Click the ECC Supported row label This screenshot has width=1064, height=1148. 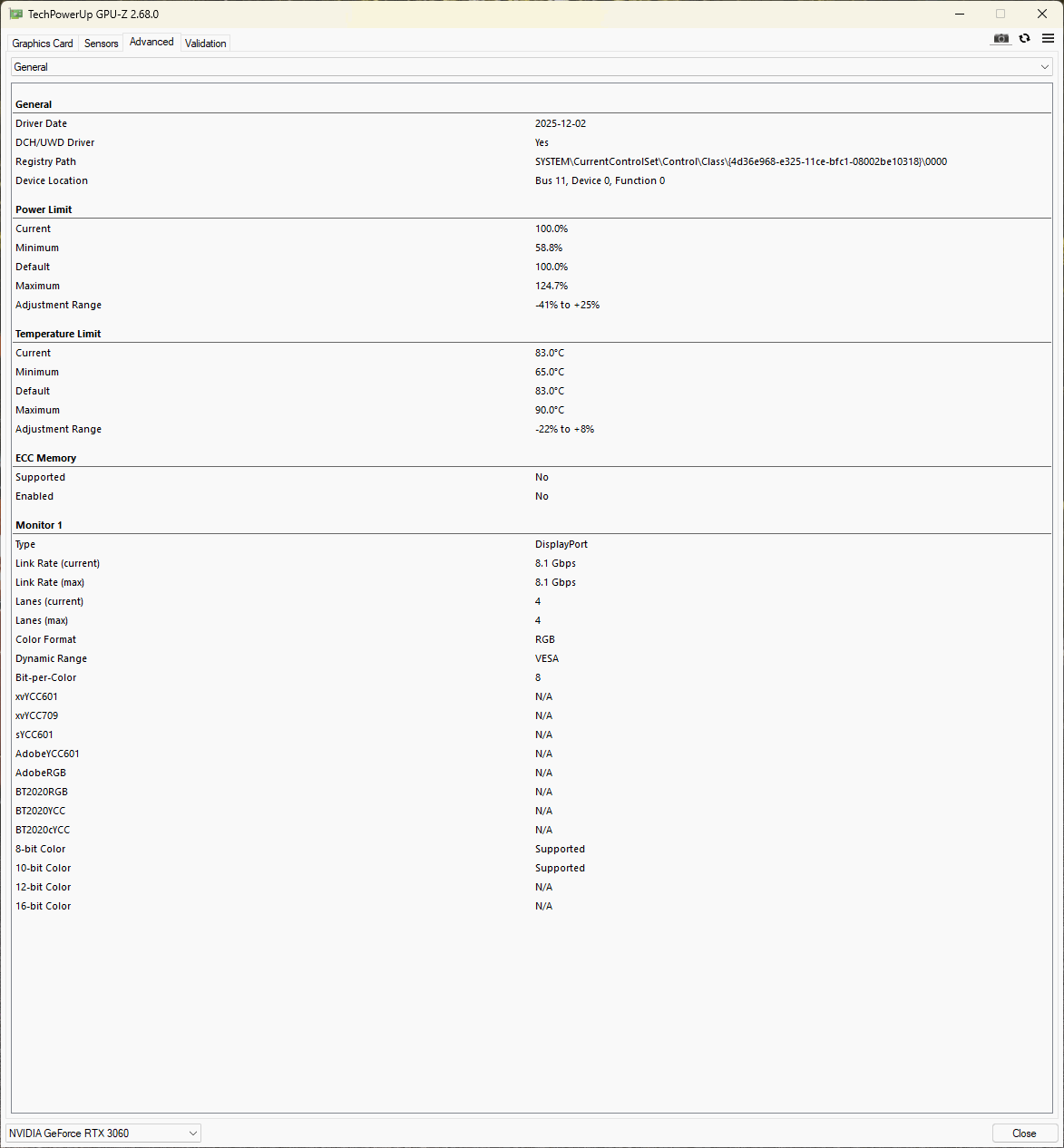40,477
